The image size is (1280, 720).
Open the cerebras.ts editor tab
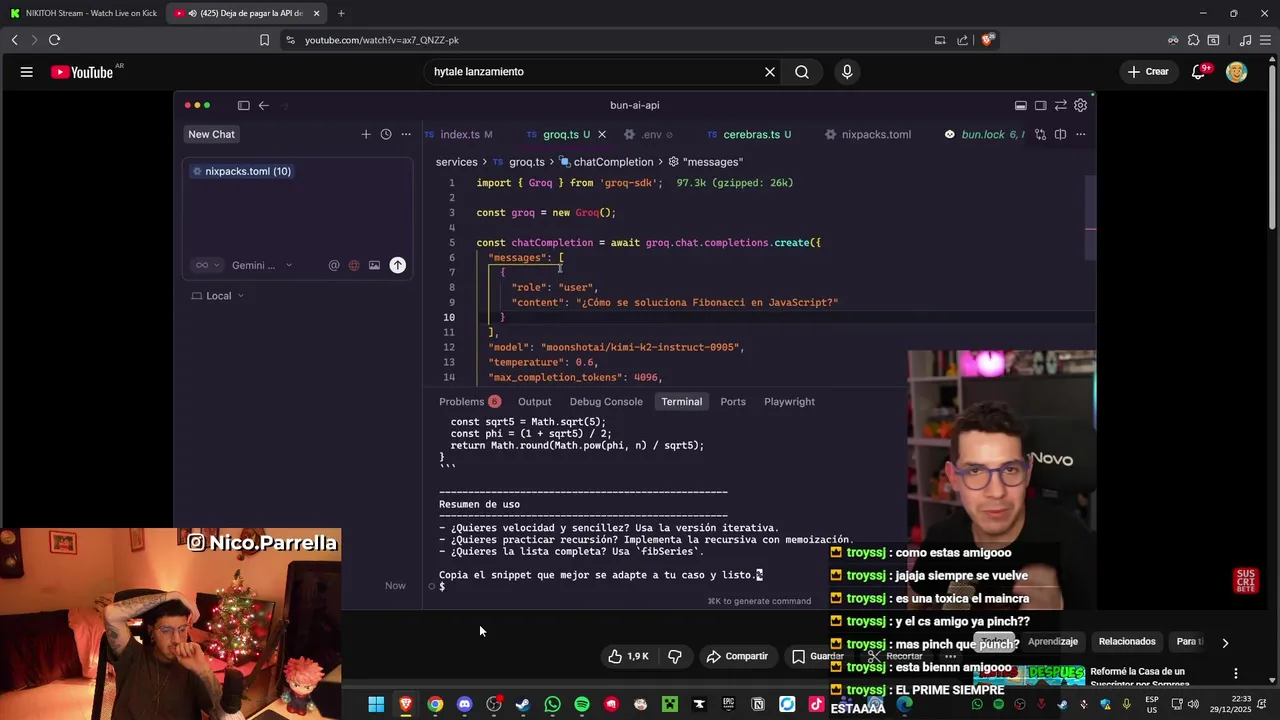click(757, 134)
